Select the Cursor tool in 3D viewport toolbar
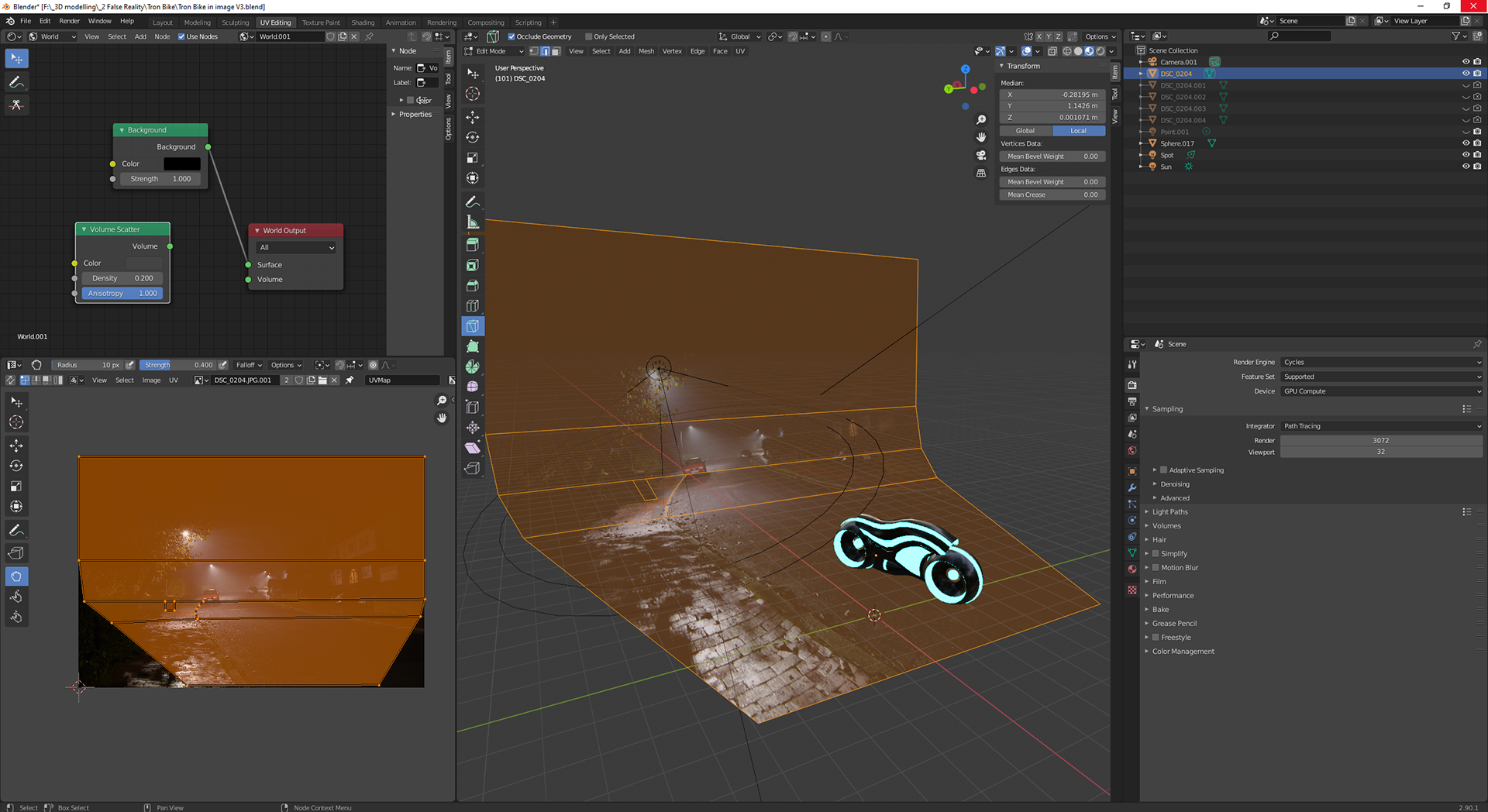The width and height of the screenshot is (1488, 812). [473, 94]
